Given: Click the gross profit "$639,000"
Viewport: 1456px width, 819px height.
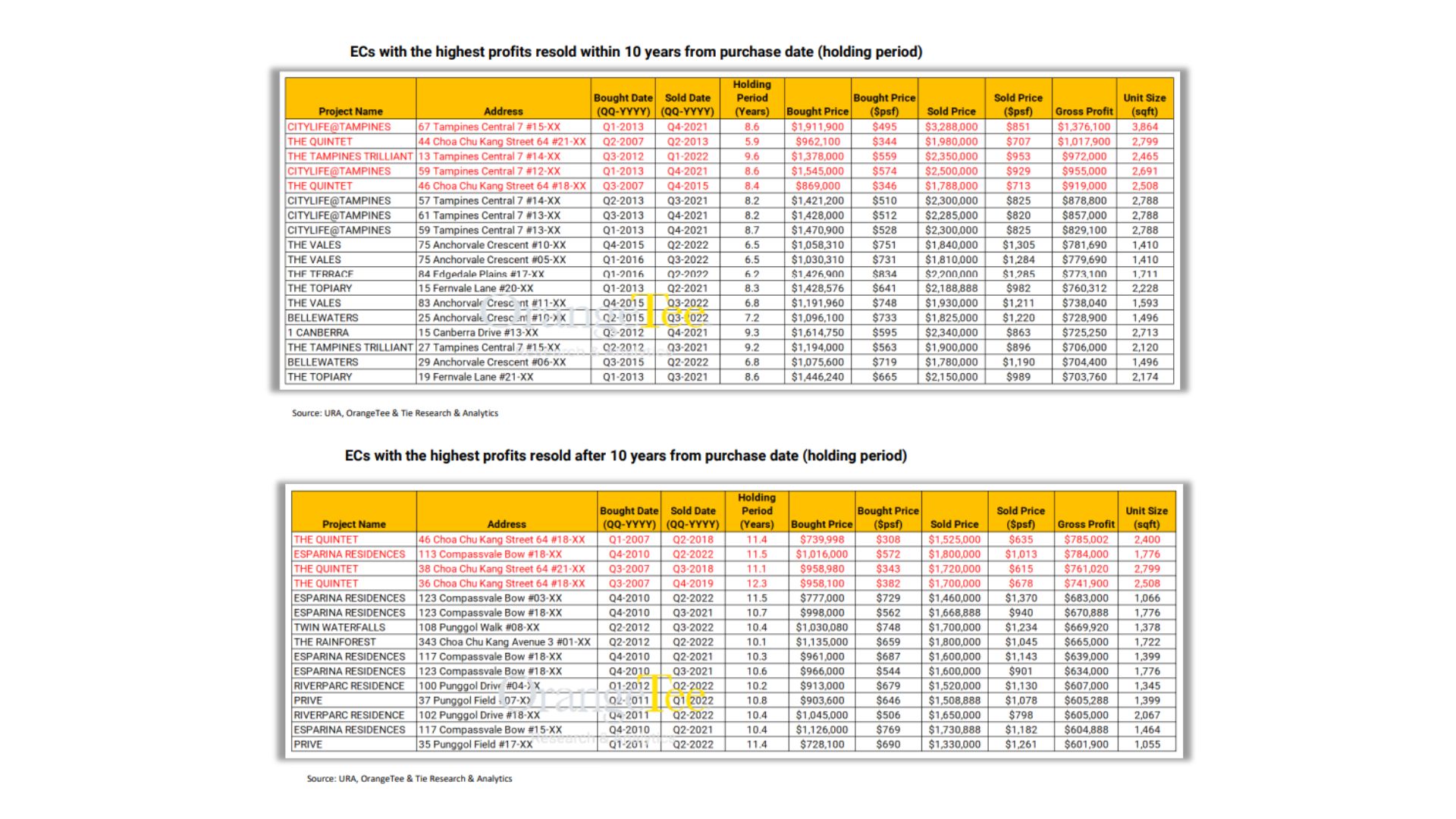Looking at the screenshot, I should point(1086,657).
